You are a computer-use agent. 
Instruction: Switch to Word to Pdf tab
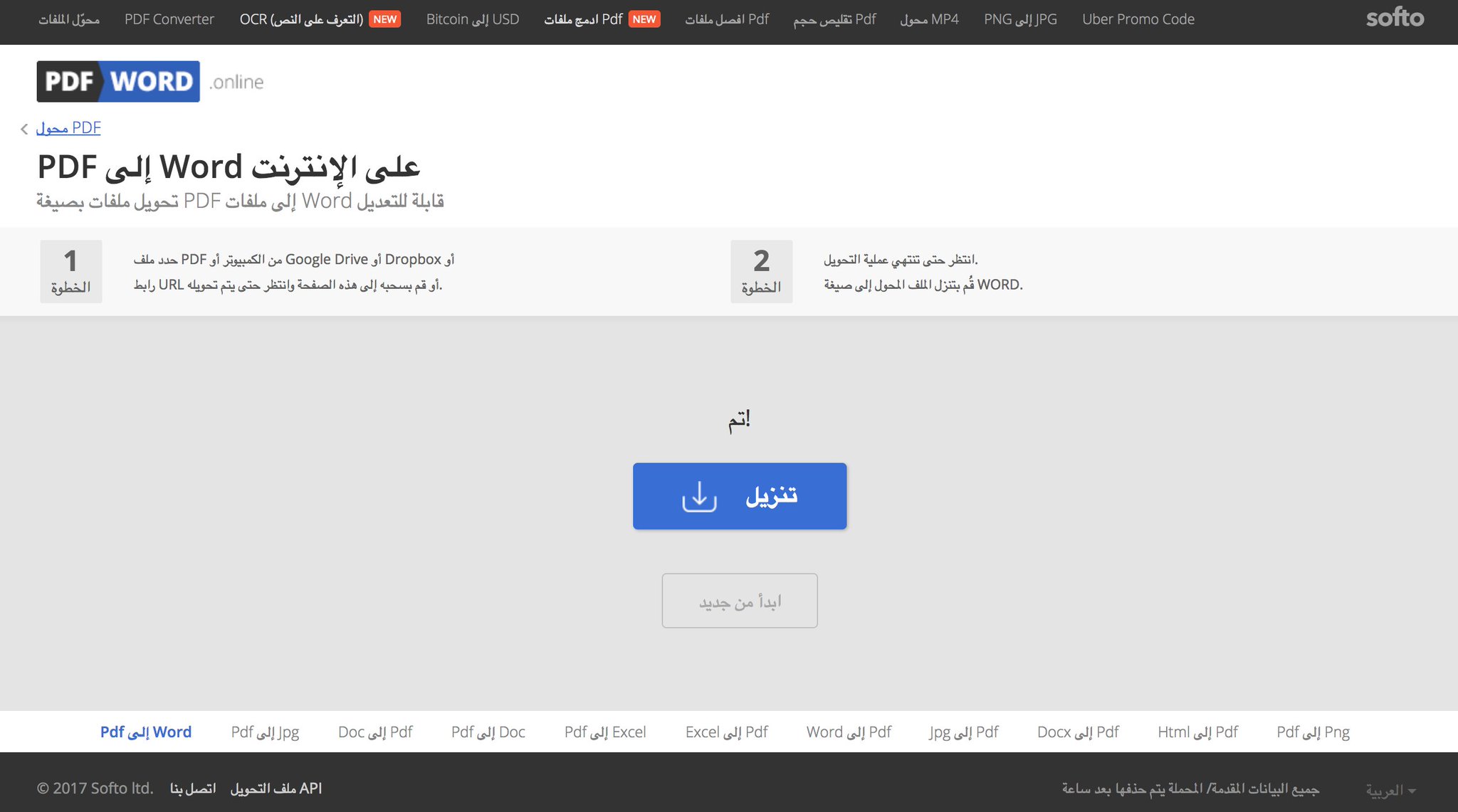(x=849, y=732)
